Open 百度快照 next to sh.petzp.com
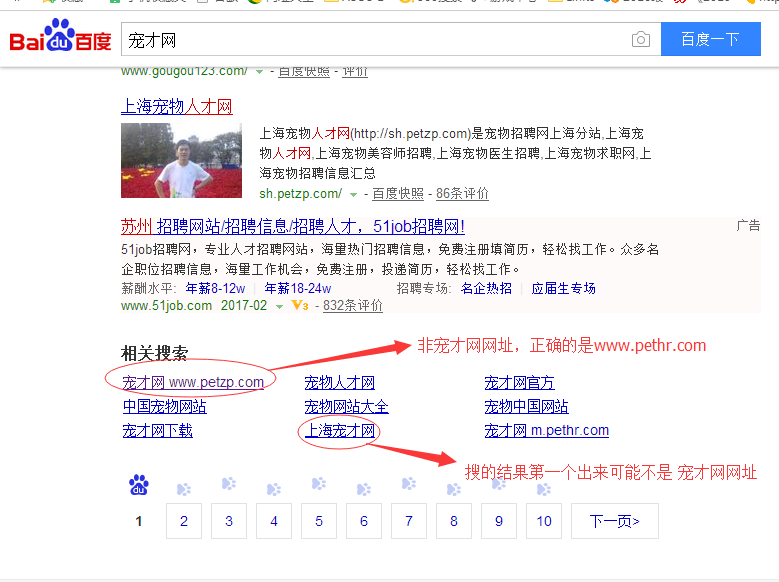The width and height of the screenshot is (779, 582). pyautogui.click(x=398, y=193)
